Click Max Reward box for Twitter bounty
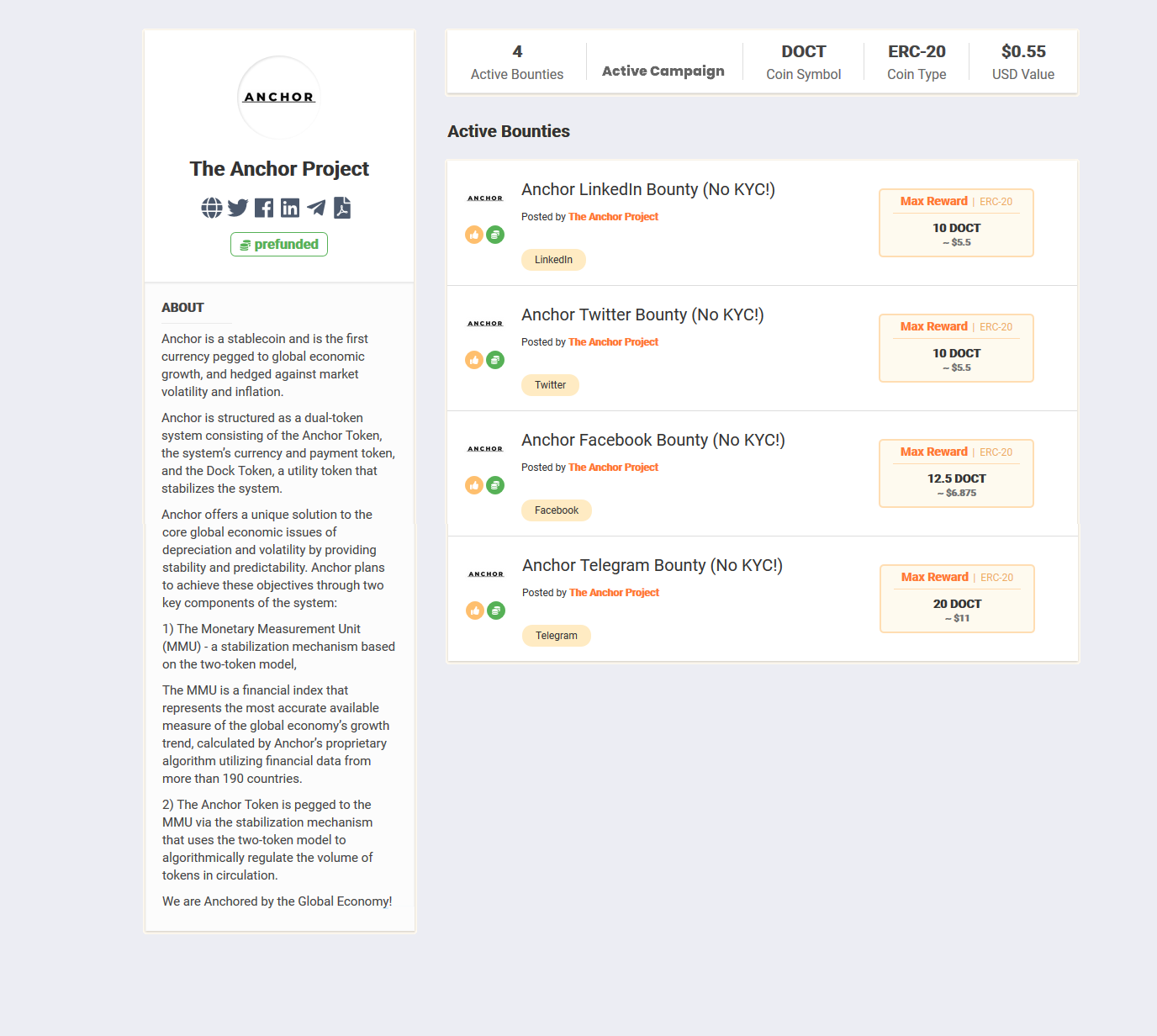Screen dimensions: 1157x1036 [956, 348]
